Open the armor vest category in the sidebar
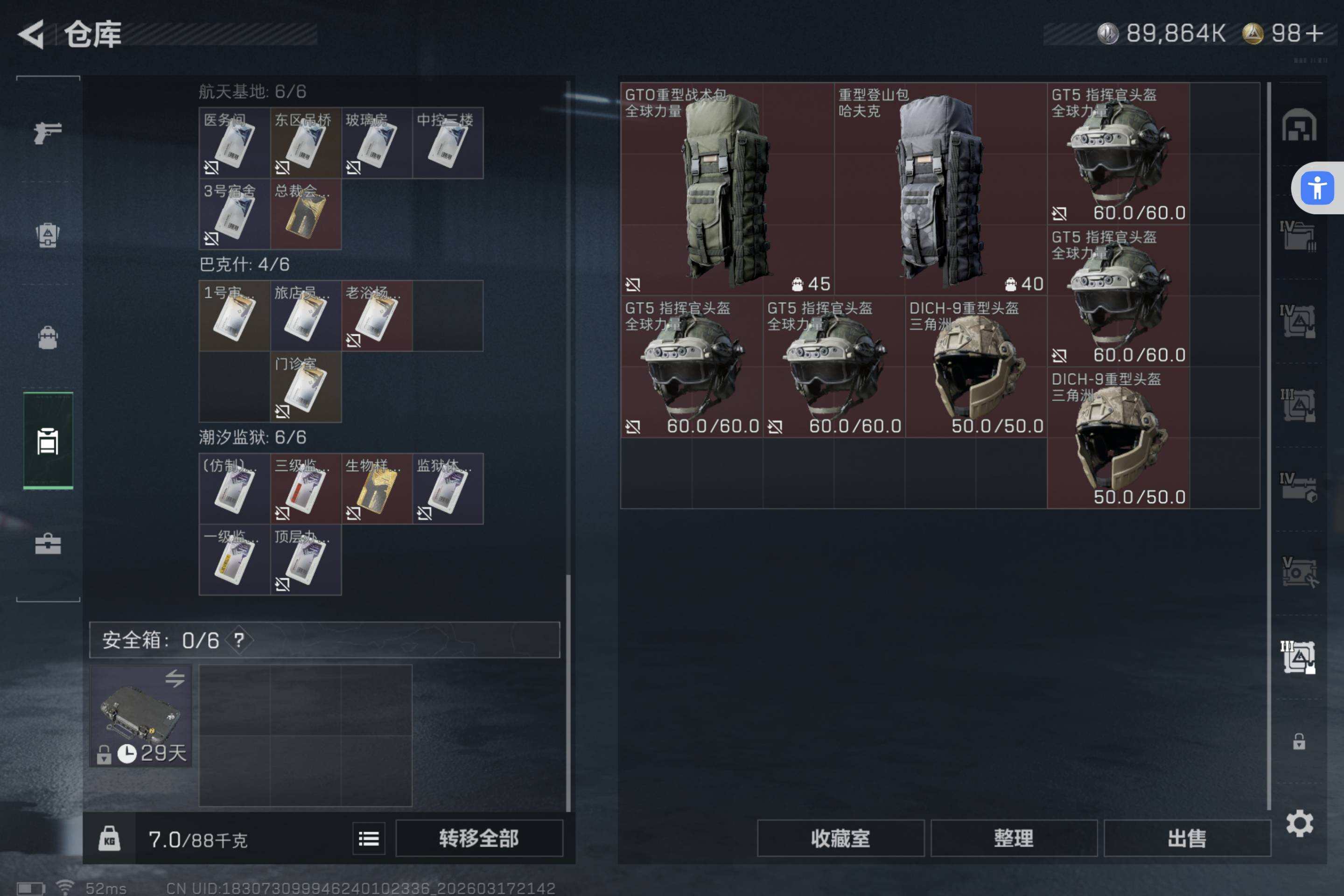Image resolution: width=1344 pixels, height=896 pixels. (48, 235)
